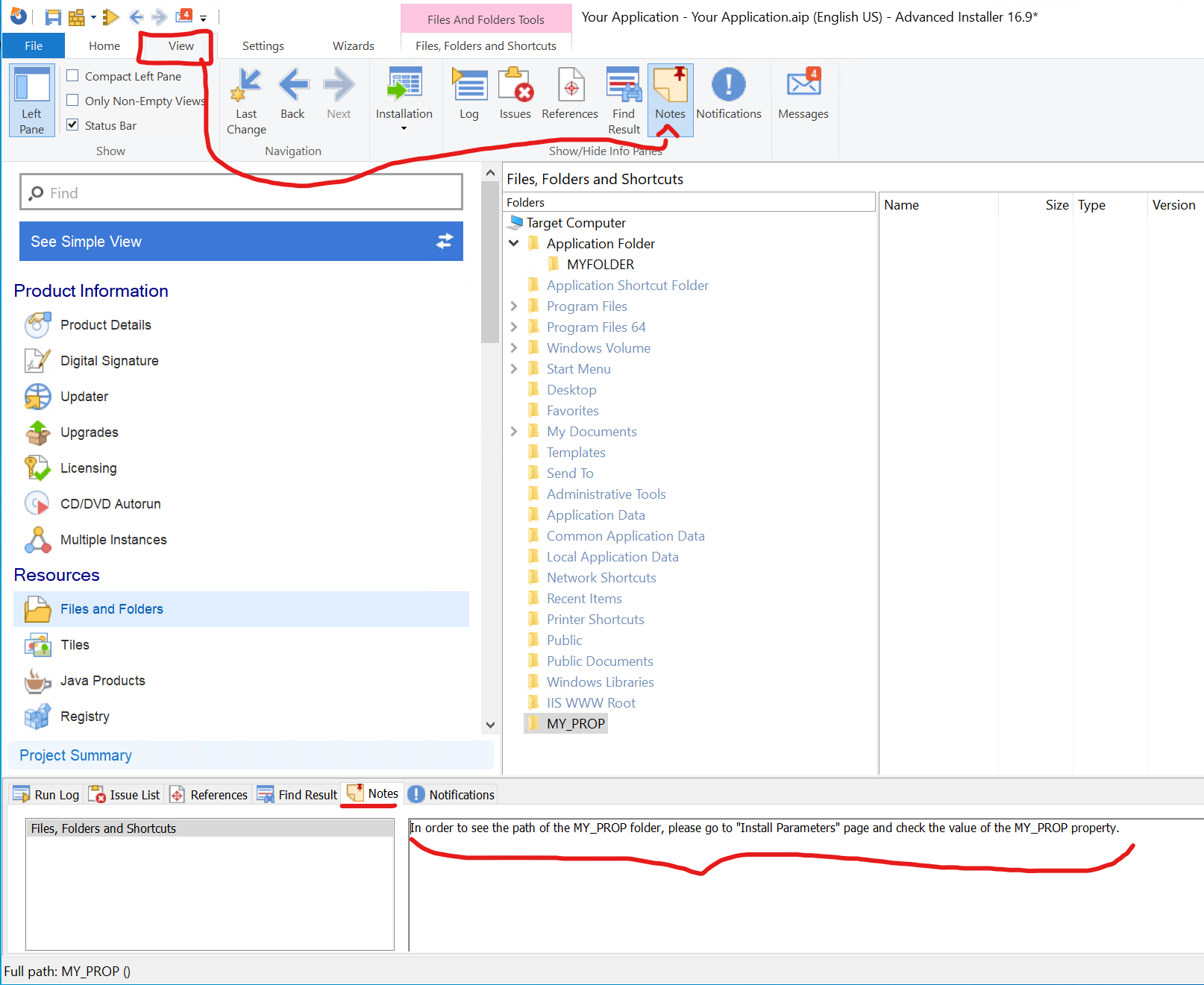Toggle the Left Pane button

pyautogui.click(x=32, y=101)
